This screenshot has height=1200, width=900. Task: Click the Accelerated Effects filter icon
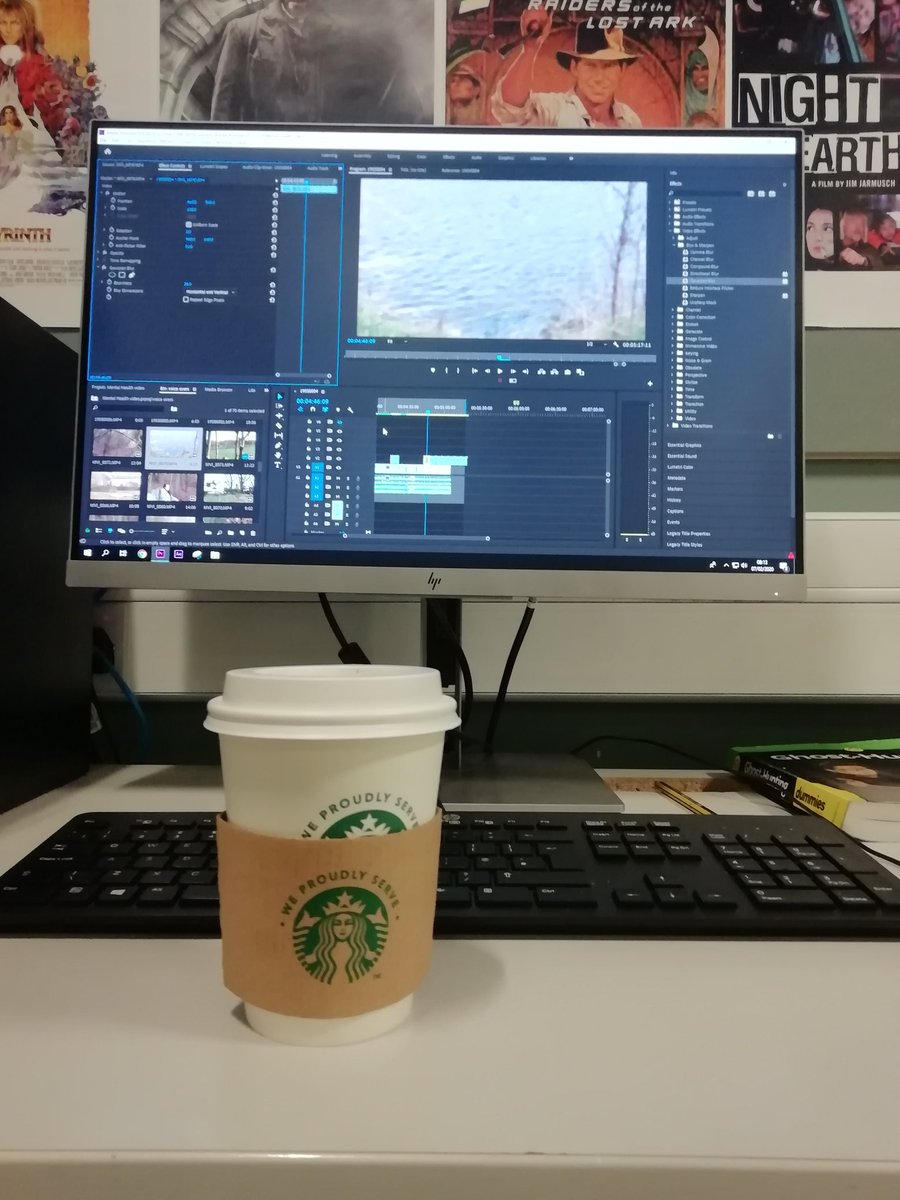click(750, 193)
